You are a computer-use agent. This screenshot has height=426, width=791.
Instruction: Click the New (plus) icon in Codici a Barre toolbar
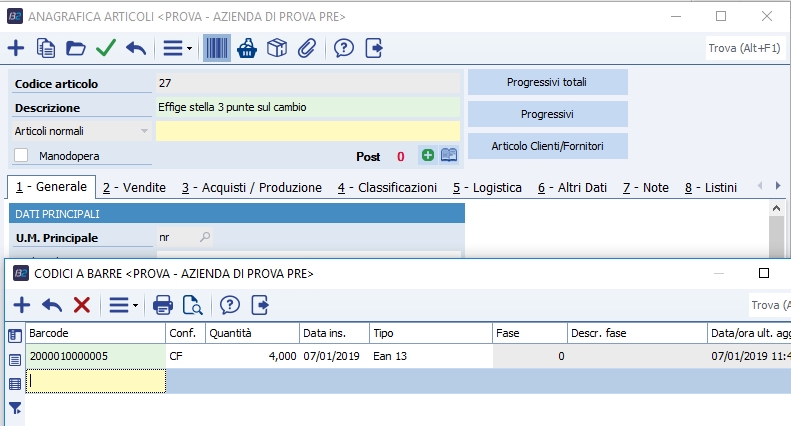pos(22,305)
